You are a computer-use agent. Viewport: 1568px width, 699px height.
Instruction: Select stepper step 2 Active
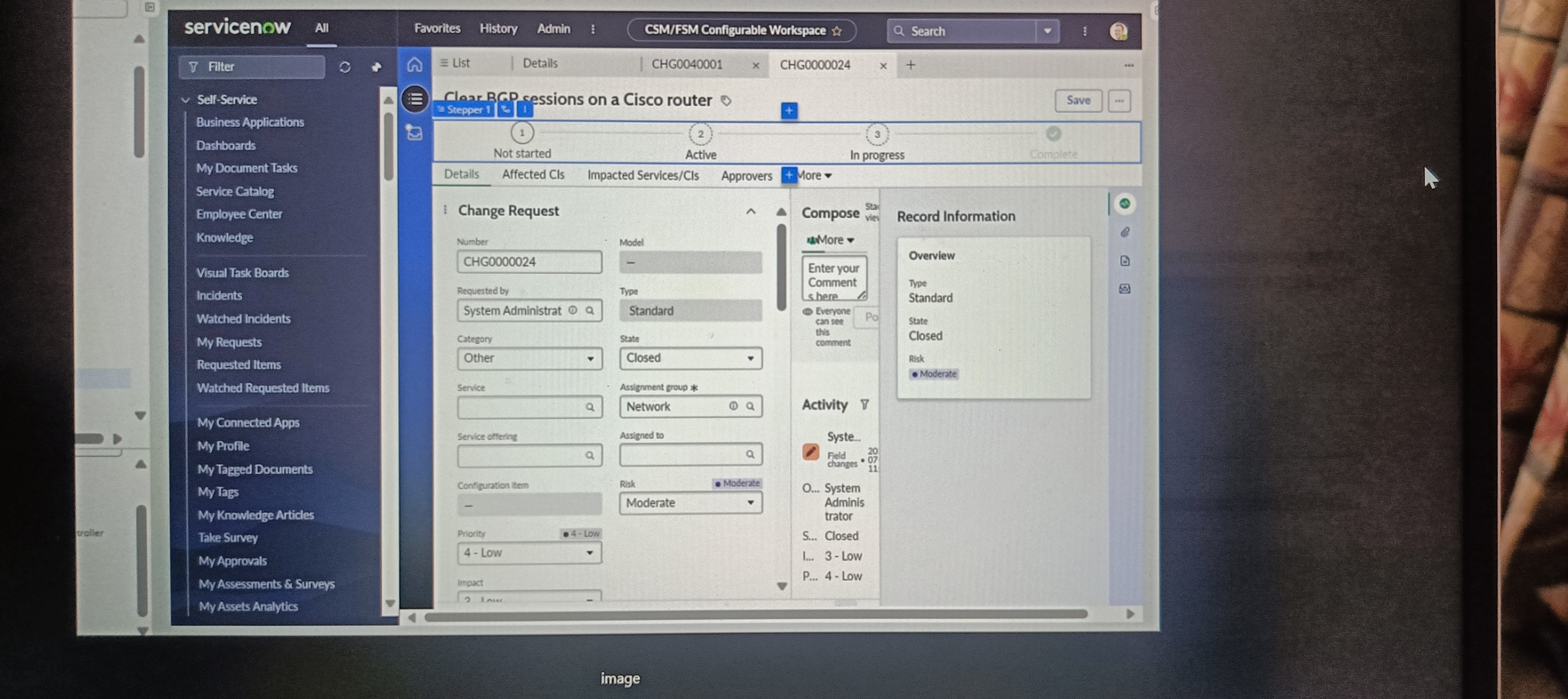point(701,134)
